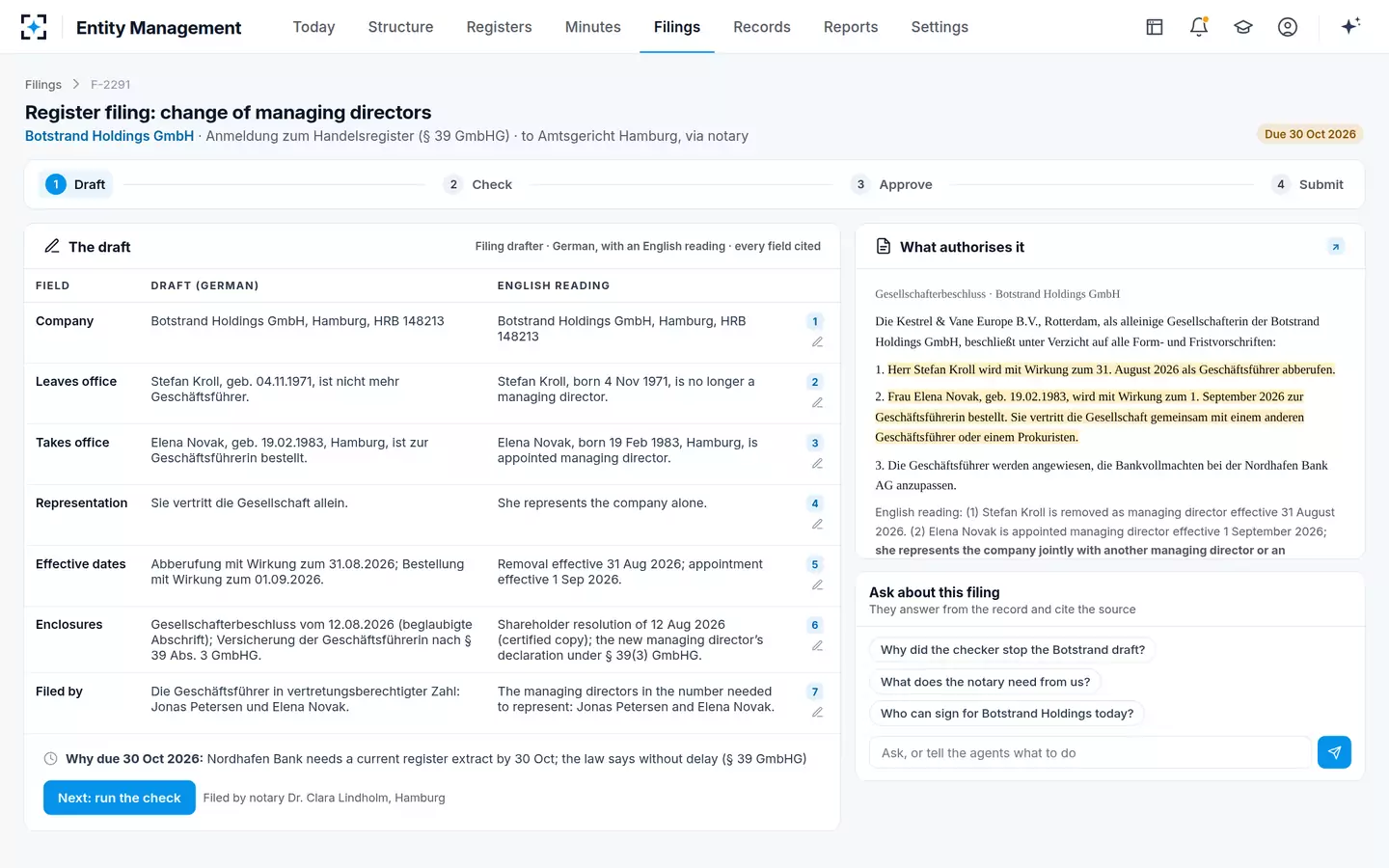1389x868 pixels.
Task: Edit the Effective dates row pencil icon
Action: click(817, 585)
